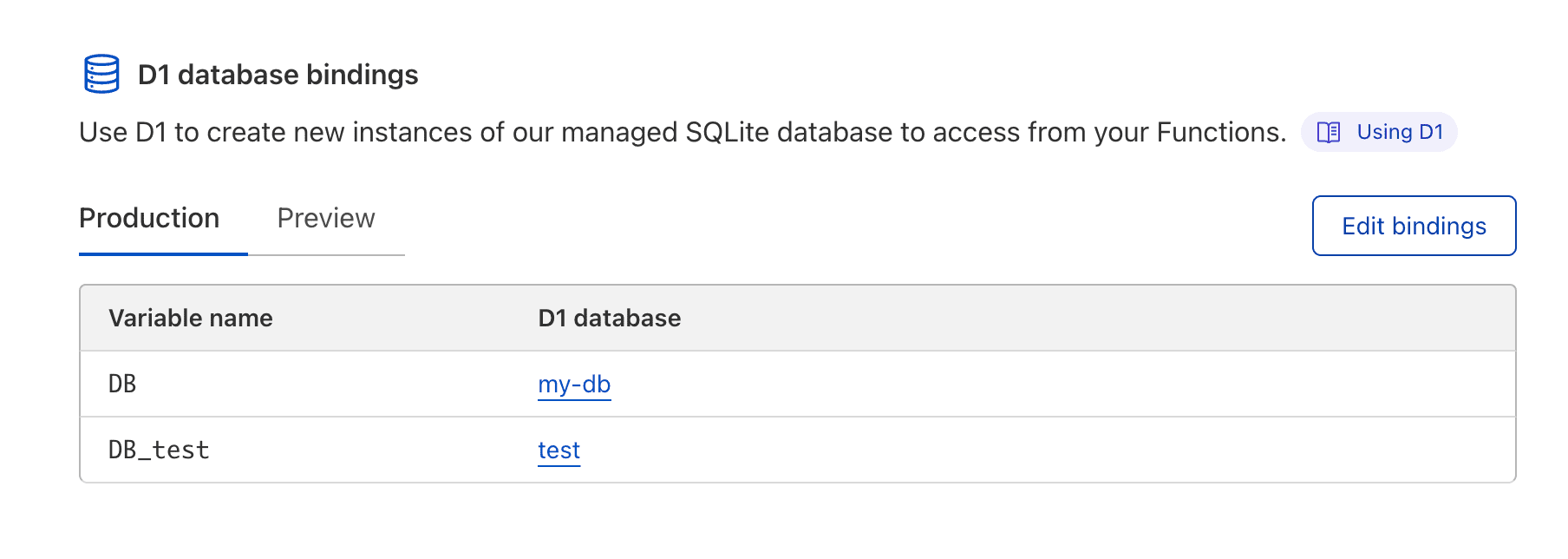The width and height of the screenshot is (1568, 559).
Task: Click empty space in the table header row
Action: 1041,318
